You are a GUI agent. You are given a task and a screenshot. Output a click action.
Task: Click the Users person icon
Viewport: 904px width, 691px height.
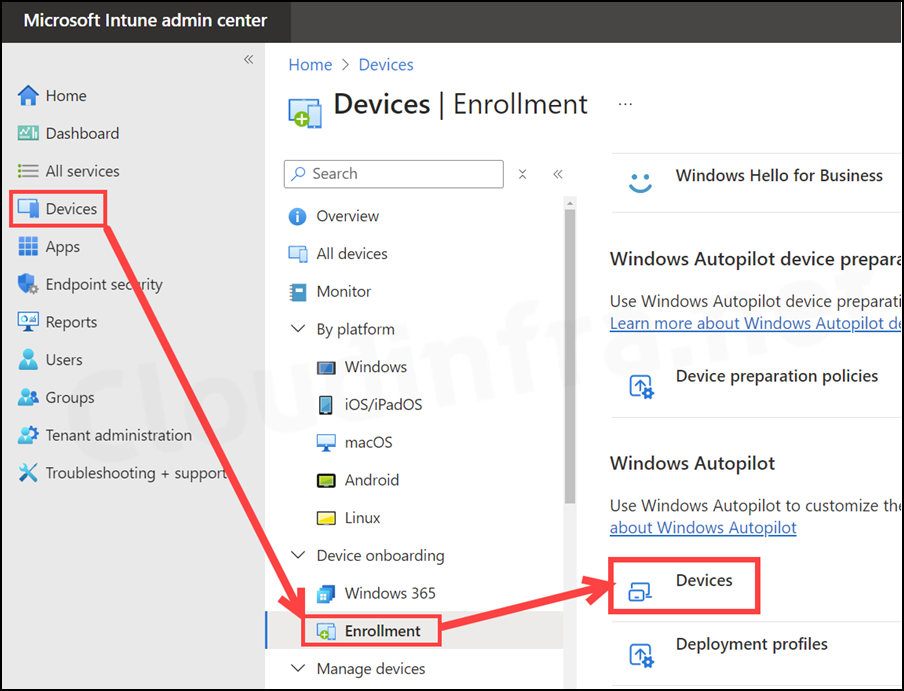pos(28,360)
